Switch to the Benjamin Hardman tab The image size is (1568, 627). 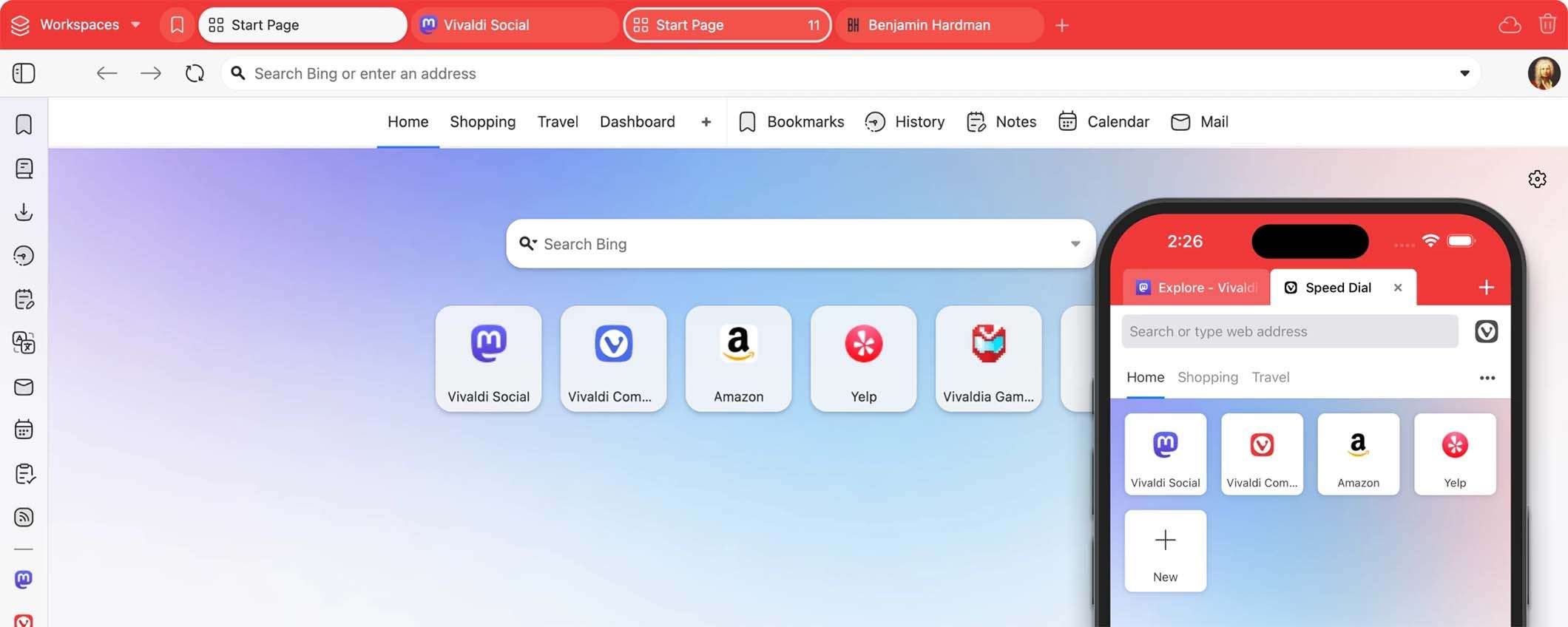[939, 25]
